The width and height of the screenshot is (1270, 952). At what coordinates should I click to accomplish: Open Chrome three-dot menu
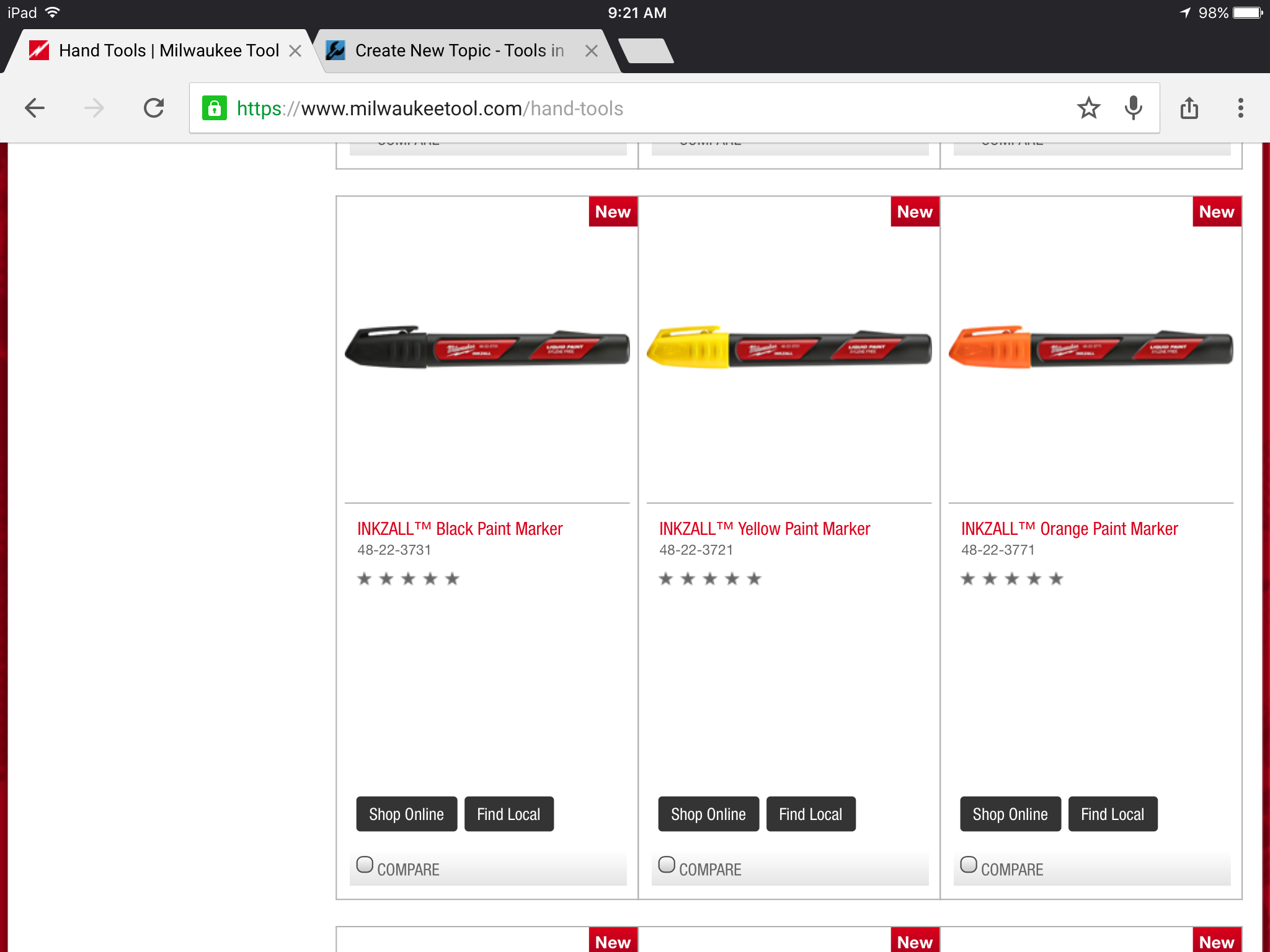click(x=1240, y=108)
